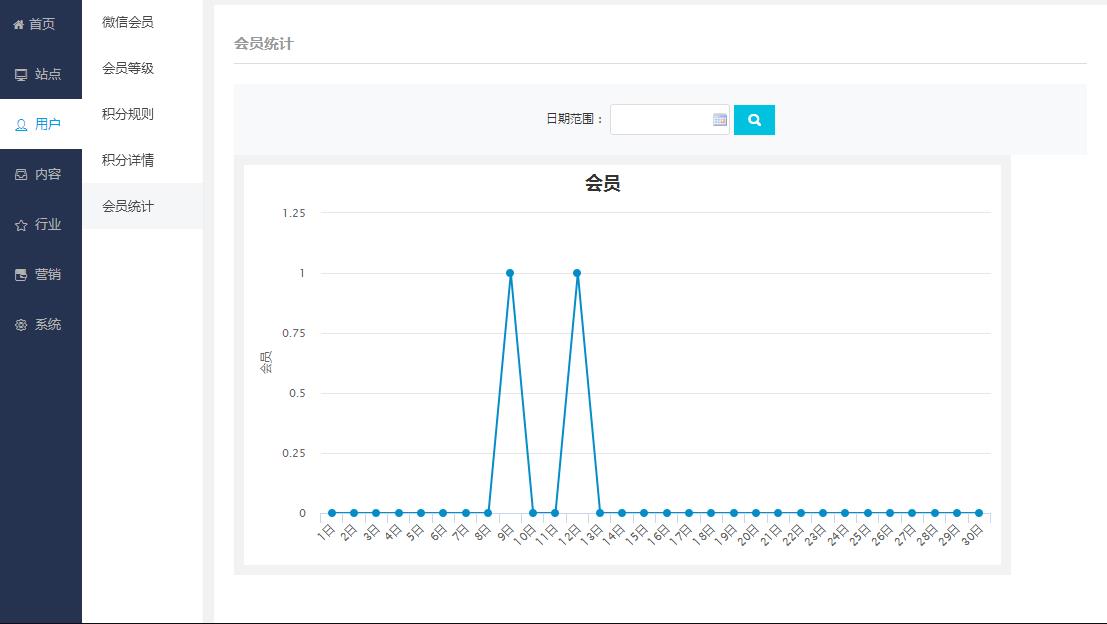Viewport: 1107px width, 624px height.
Task: Open the calendar picker icon in date field
Action: click(719, 120)
